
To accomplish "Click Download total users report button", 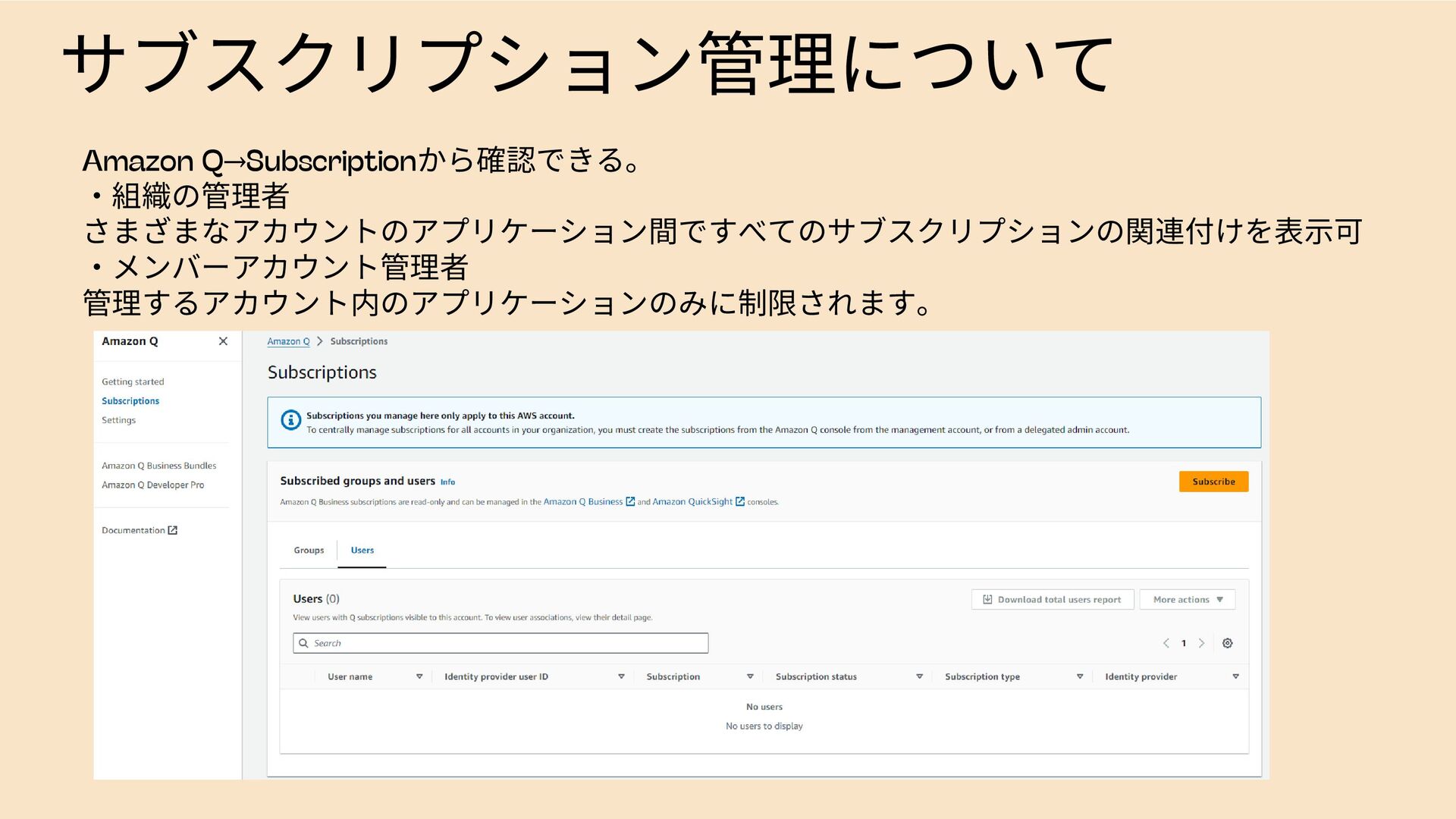I will pyautogui.click(x=1053, y=600).
